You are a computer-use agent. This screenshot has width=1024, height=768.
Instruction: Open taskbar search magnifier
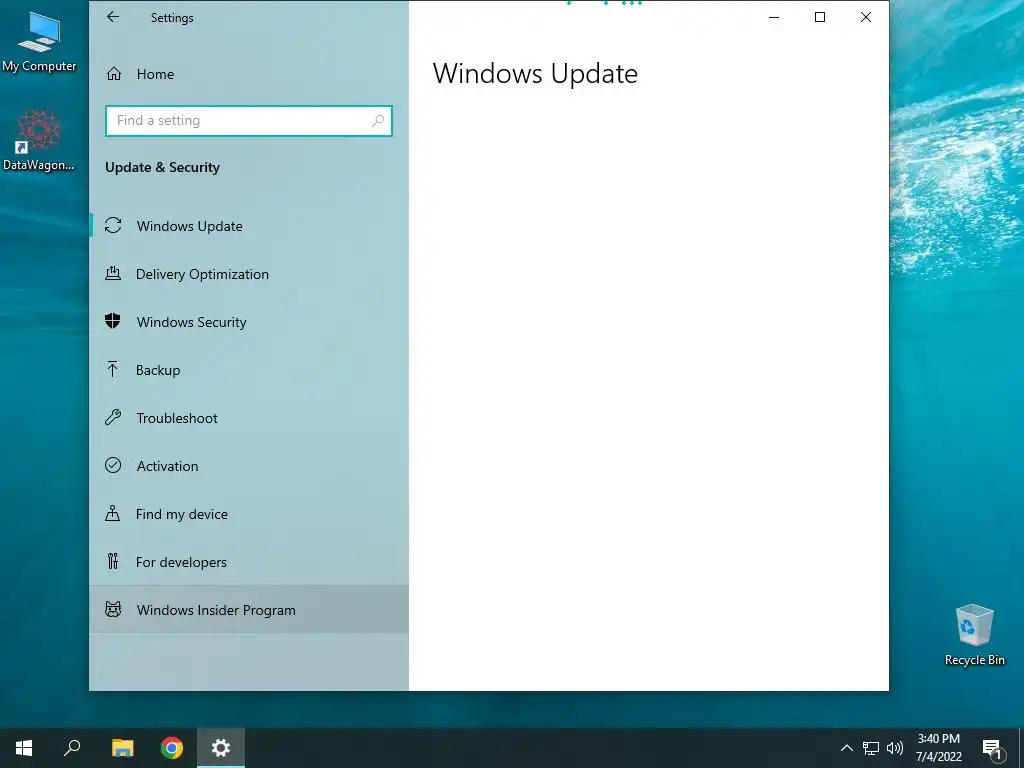[x=72, y=748]
